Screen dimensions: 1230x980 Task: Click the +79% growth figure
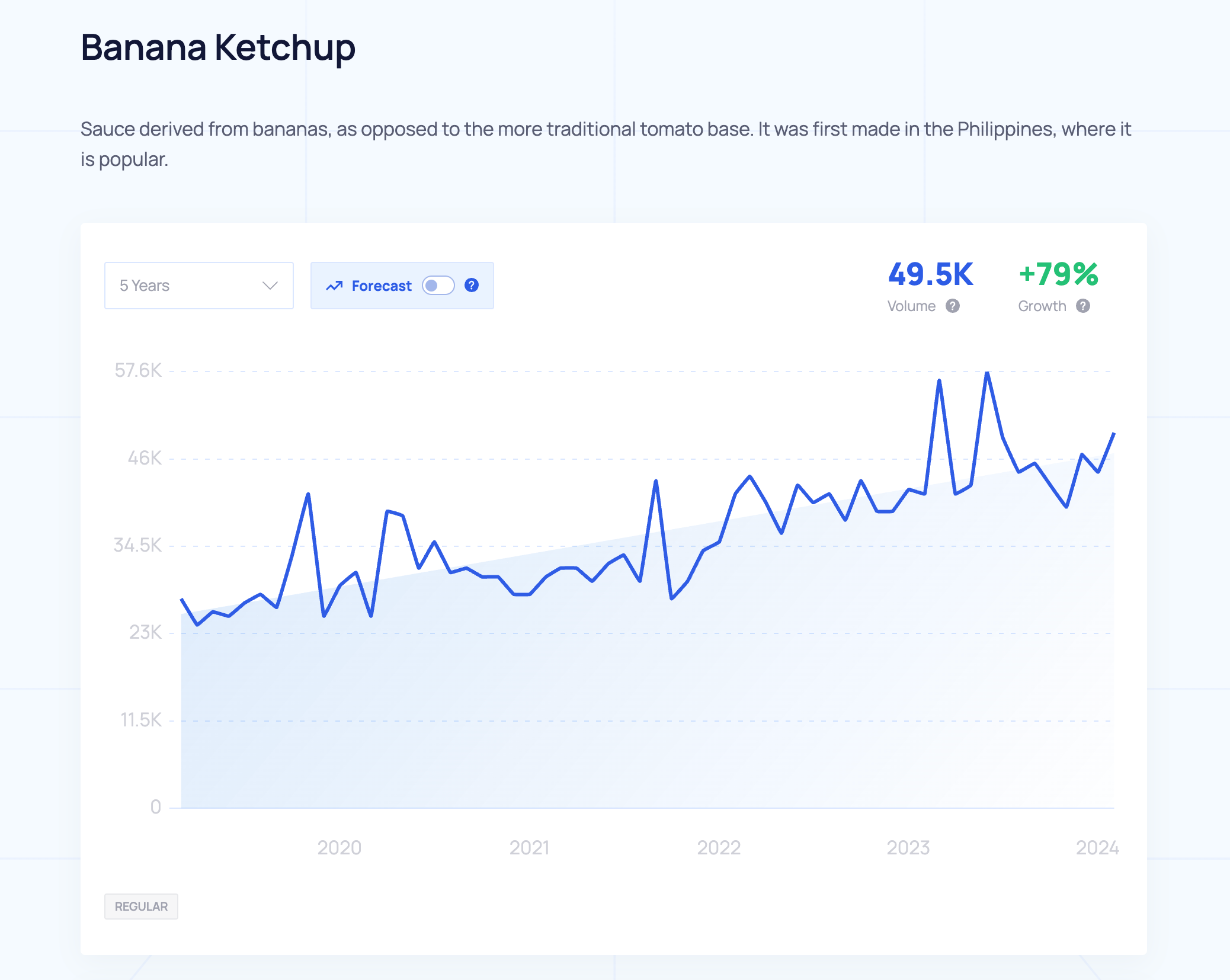1058,274
